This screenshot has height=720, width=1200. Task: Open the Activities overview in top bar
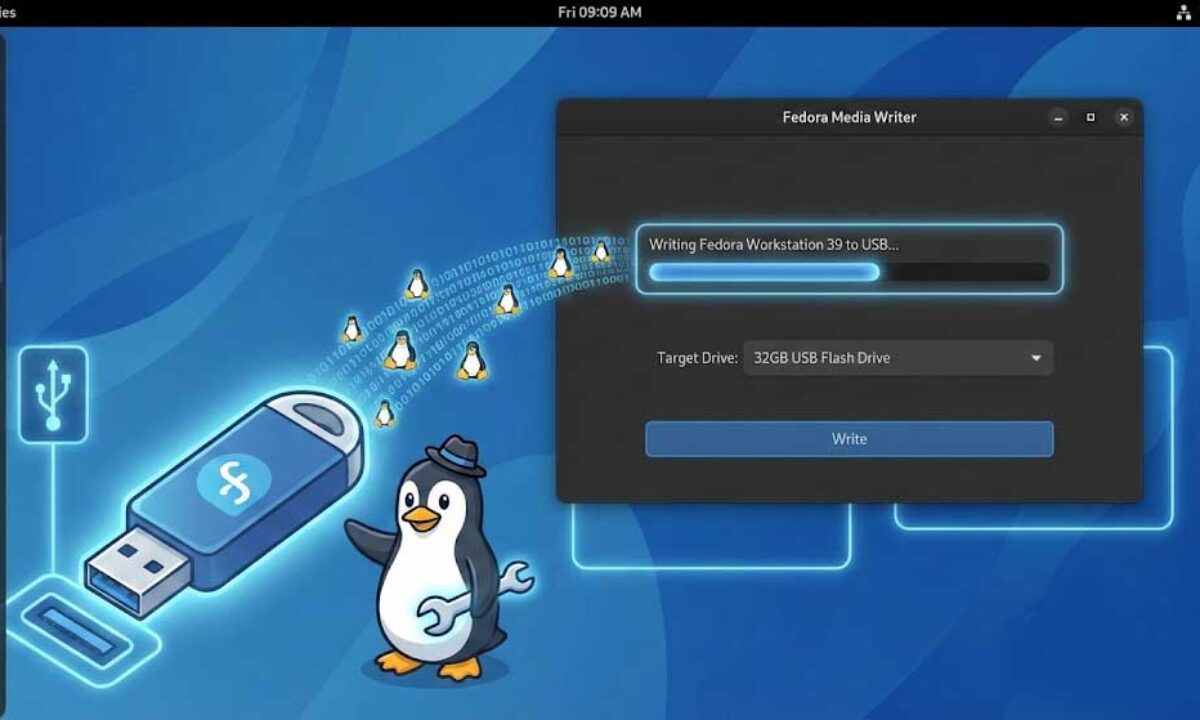click(8, 13)
